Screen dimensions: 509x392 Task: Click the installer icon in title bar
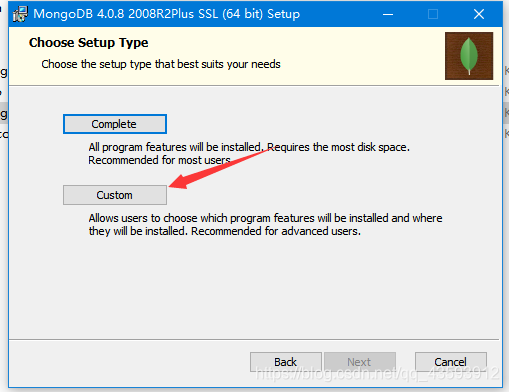(x=20, y=14)
